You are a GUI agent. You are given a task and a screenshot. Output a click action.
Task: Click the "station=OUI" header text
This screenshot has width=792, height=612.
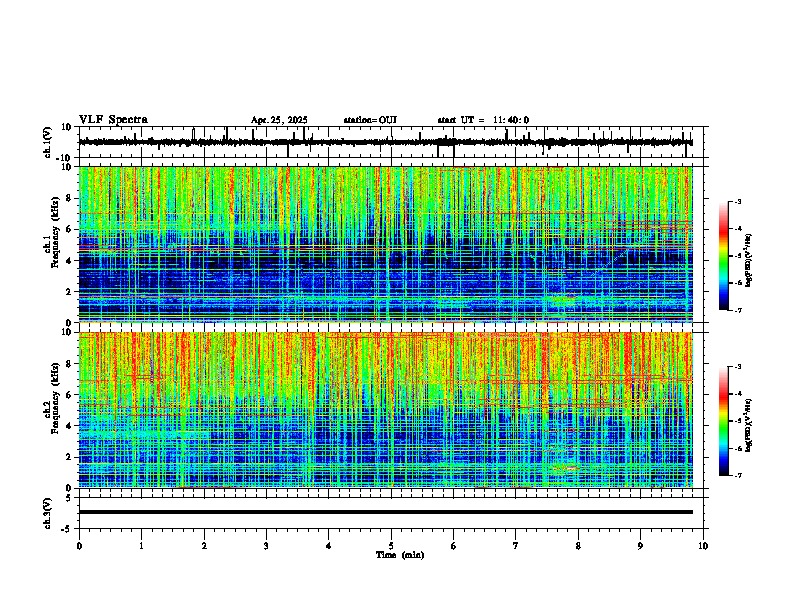pyautogui.click(x=370, y=120)
